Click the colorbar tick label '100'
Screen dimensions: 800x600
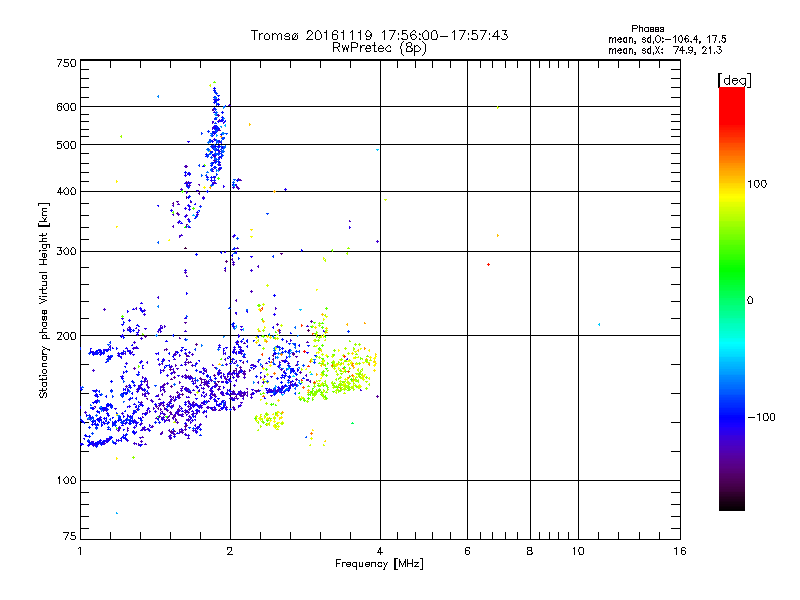[x=757, y=184]
